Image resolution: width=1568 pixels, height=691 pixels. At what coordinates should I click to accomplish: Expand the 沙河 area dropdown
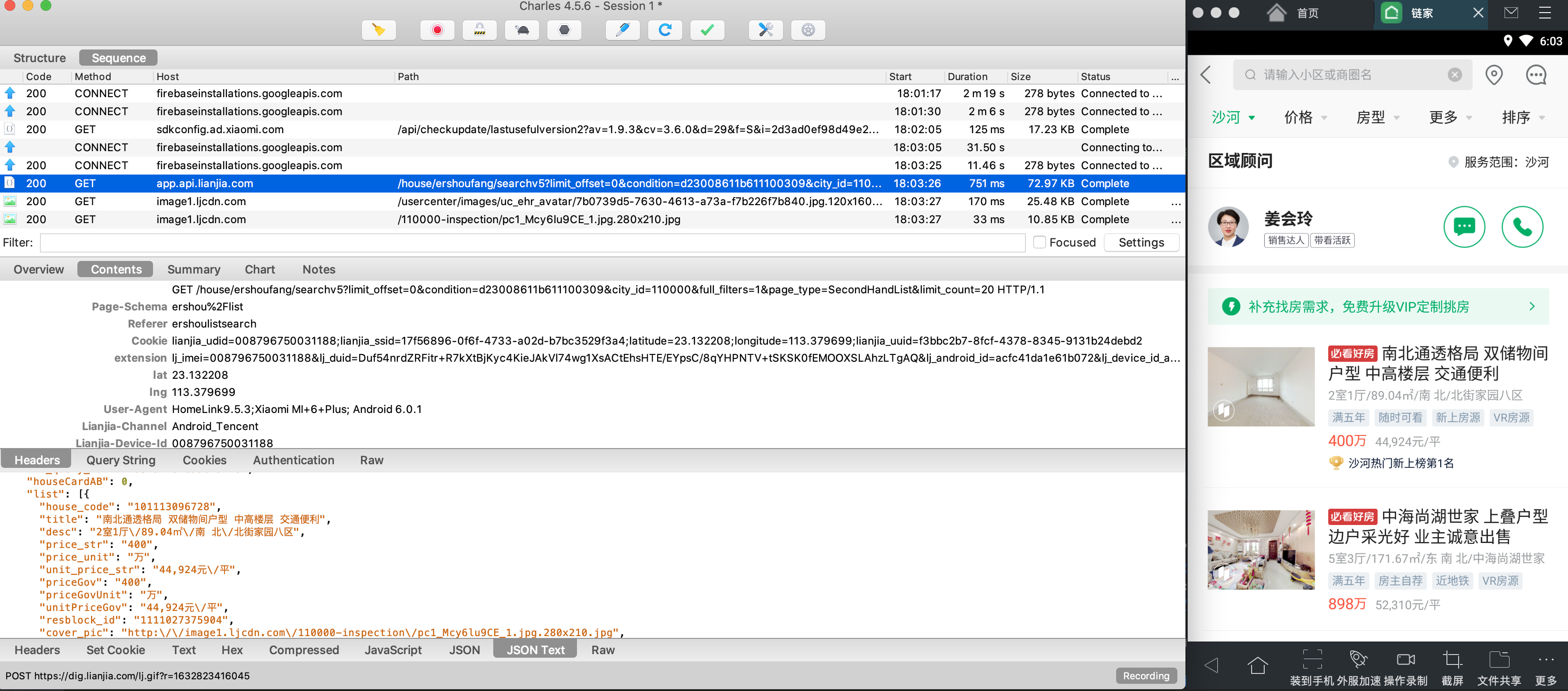coord(1233,117)
